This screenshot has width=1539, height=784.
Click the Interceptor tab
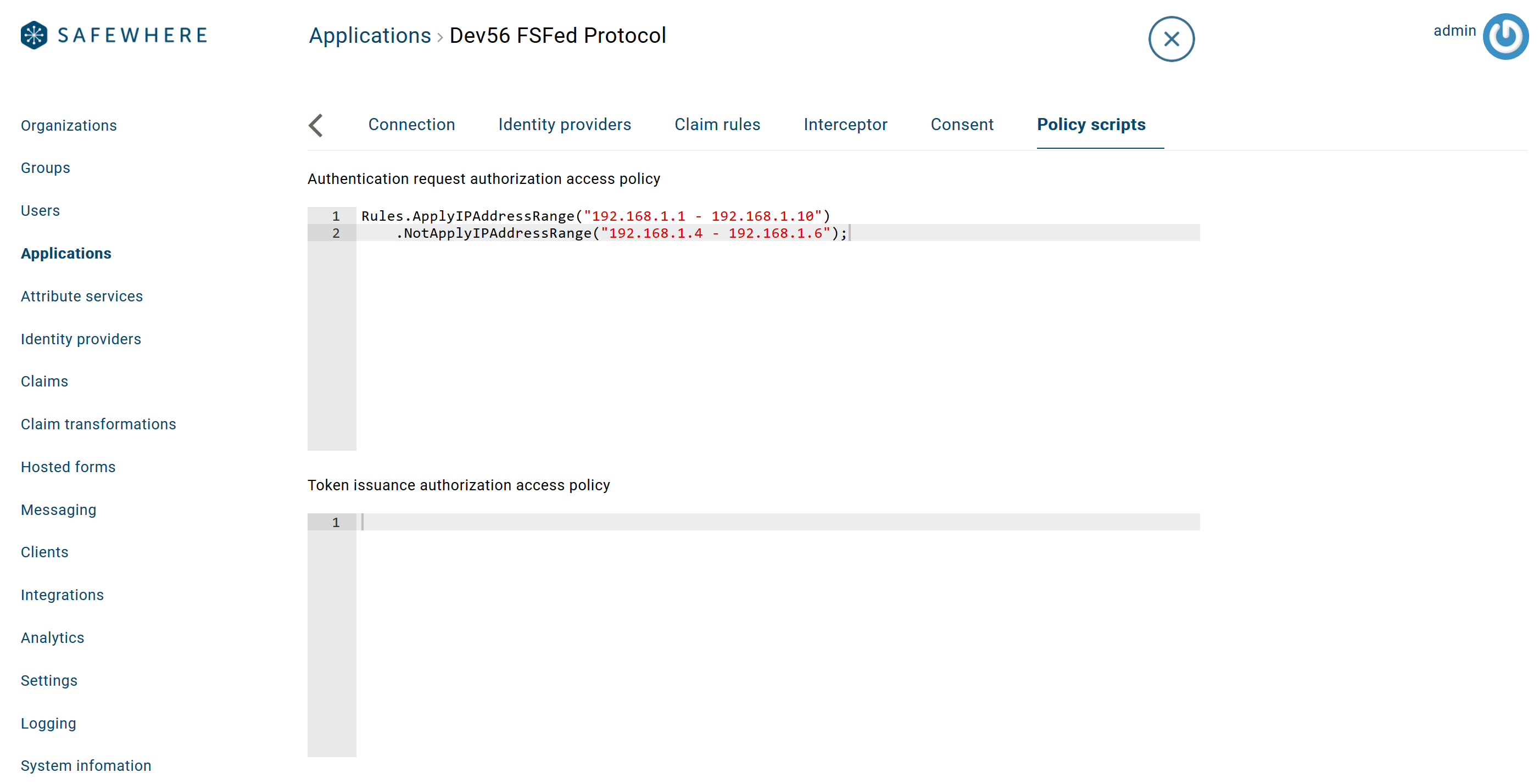click(x=846, y=124)
